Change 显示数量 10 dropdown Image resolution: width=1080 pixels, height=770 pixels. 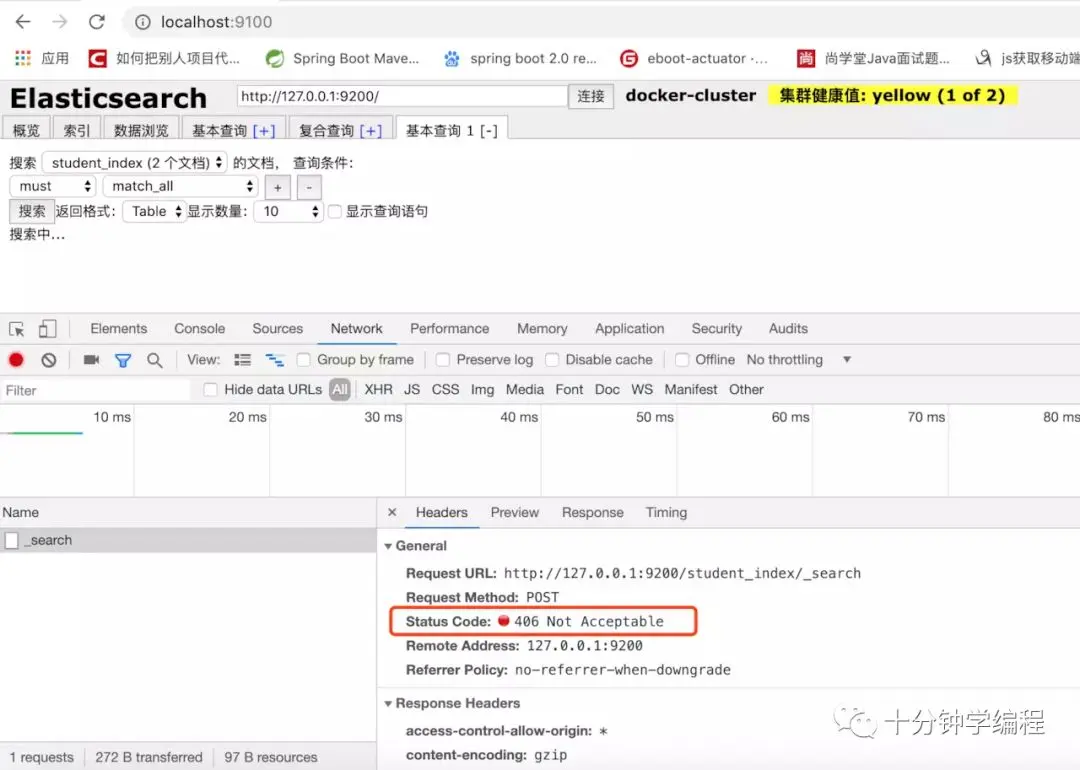click(x=289, y=211)
